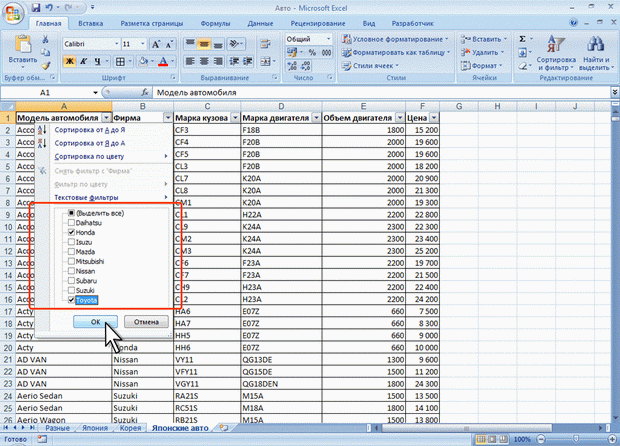Decrease font size with small A icon
The image size is (620, 446).
(169, 44)
